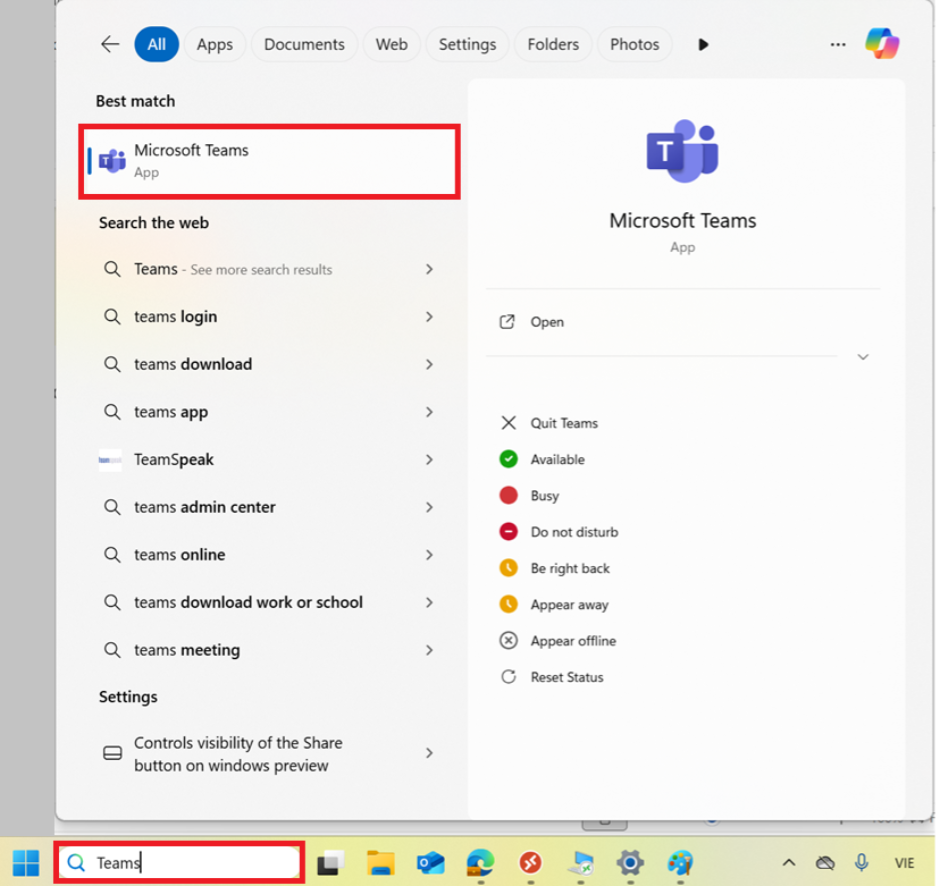Set status to Be right back

(x=555, y=568)
